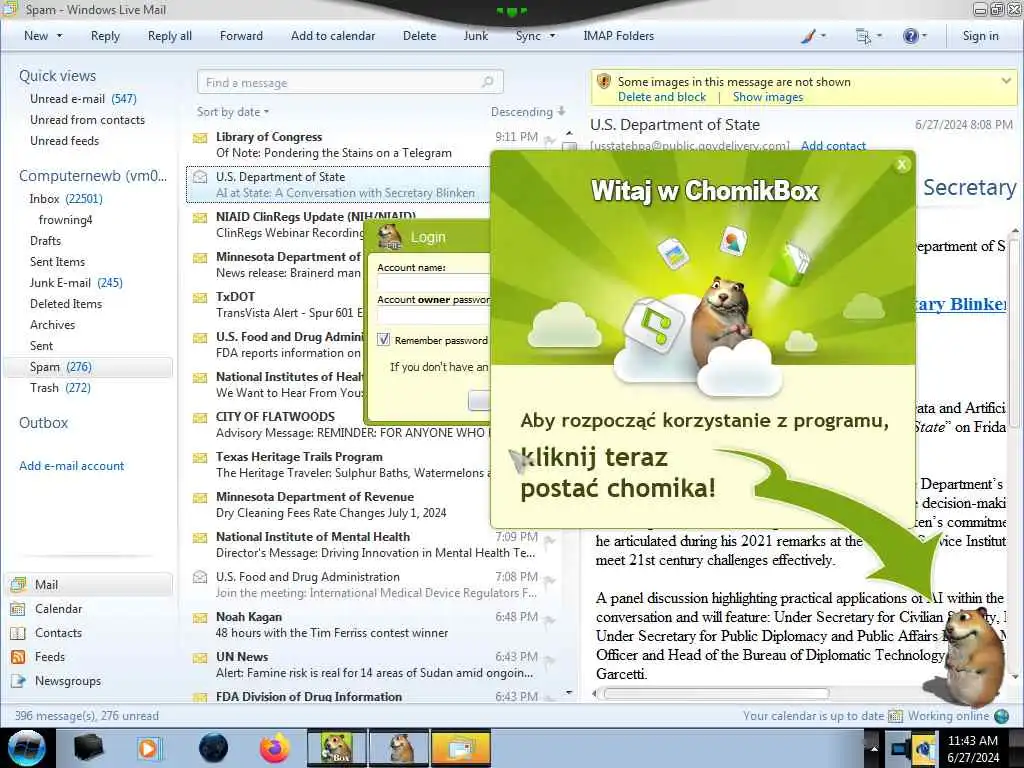Screen dimensions: 1024x768
Task: Select Unread e-mail quick view
Action: (83, 99)
